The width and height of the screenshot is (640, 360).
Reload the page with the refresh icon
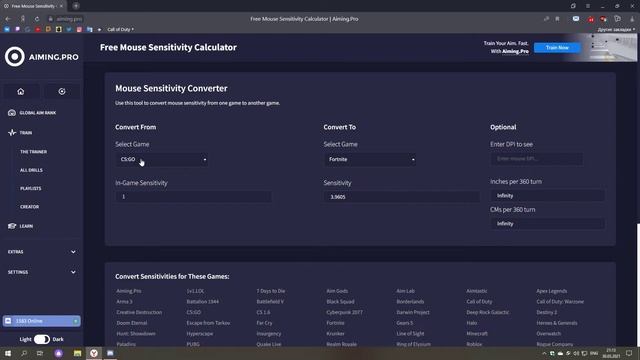pyautogui.click(x=37, y=19)
